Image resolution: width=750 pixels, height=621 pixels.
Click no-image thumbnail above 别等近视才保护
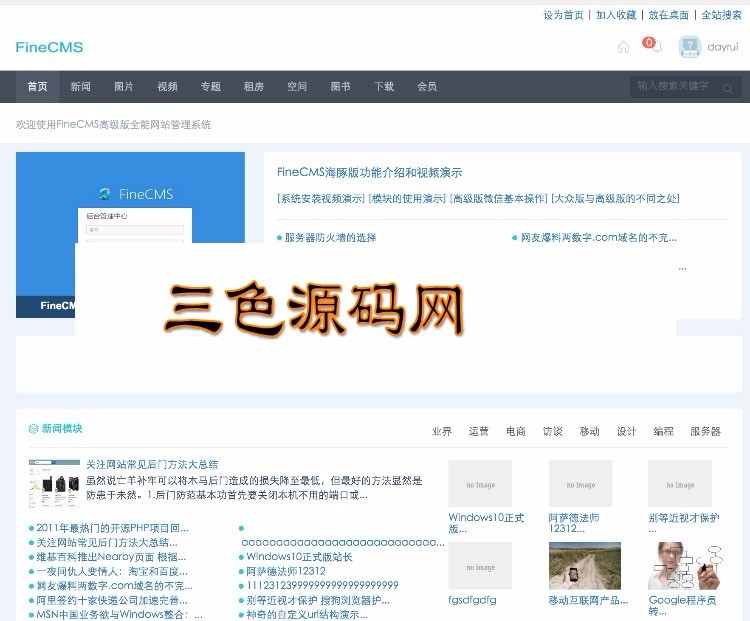pos(680,484)
